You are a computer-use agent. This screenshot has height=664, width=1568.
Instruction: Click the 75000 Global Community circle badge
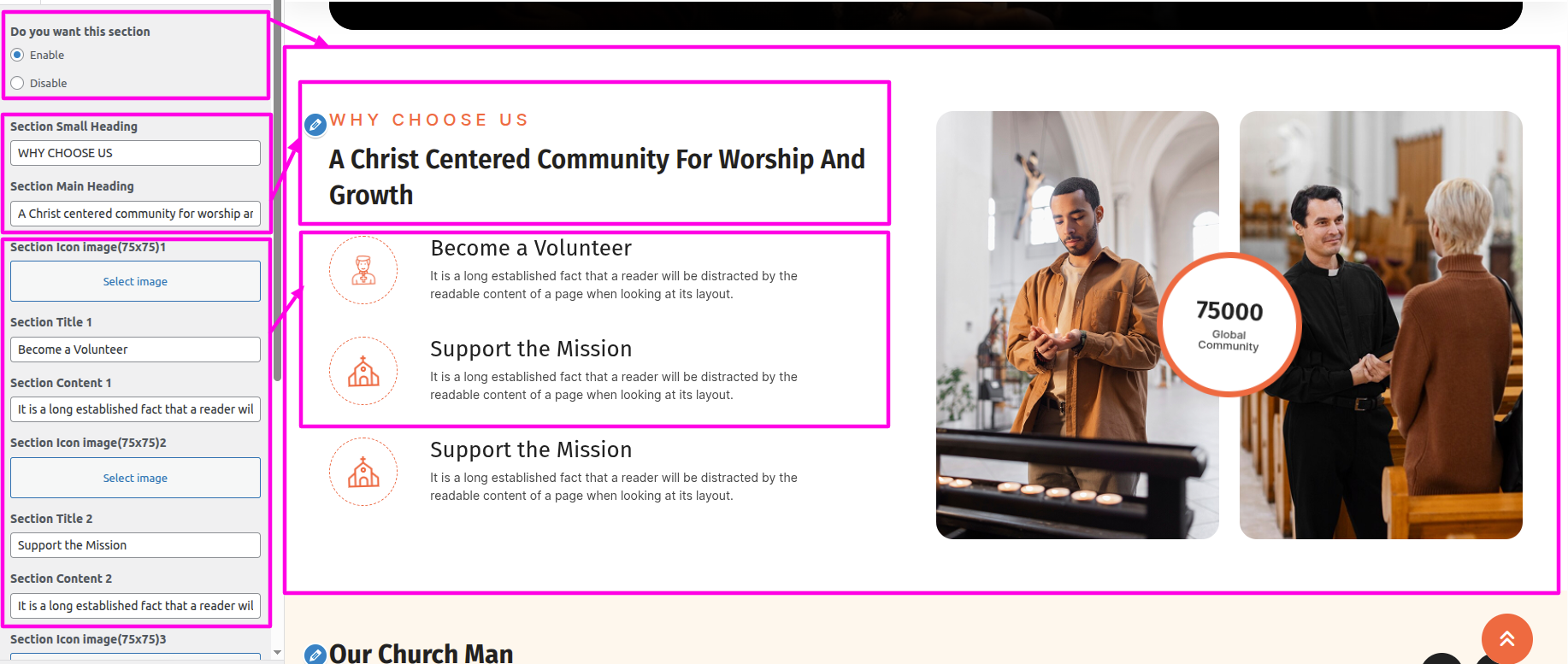click(1229, 325)
